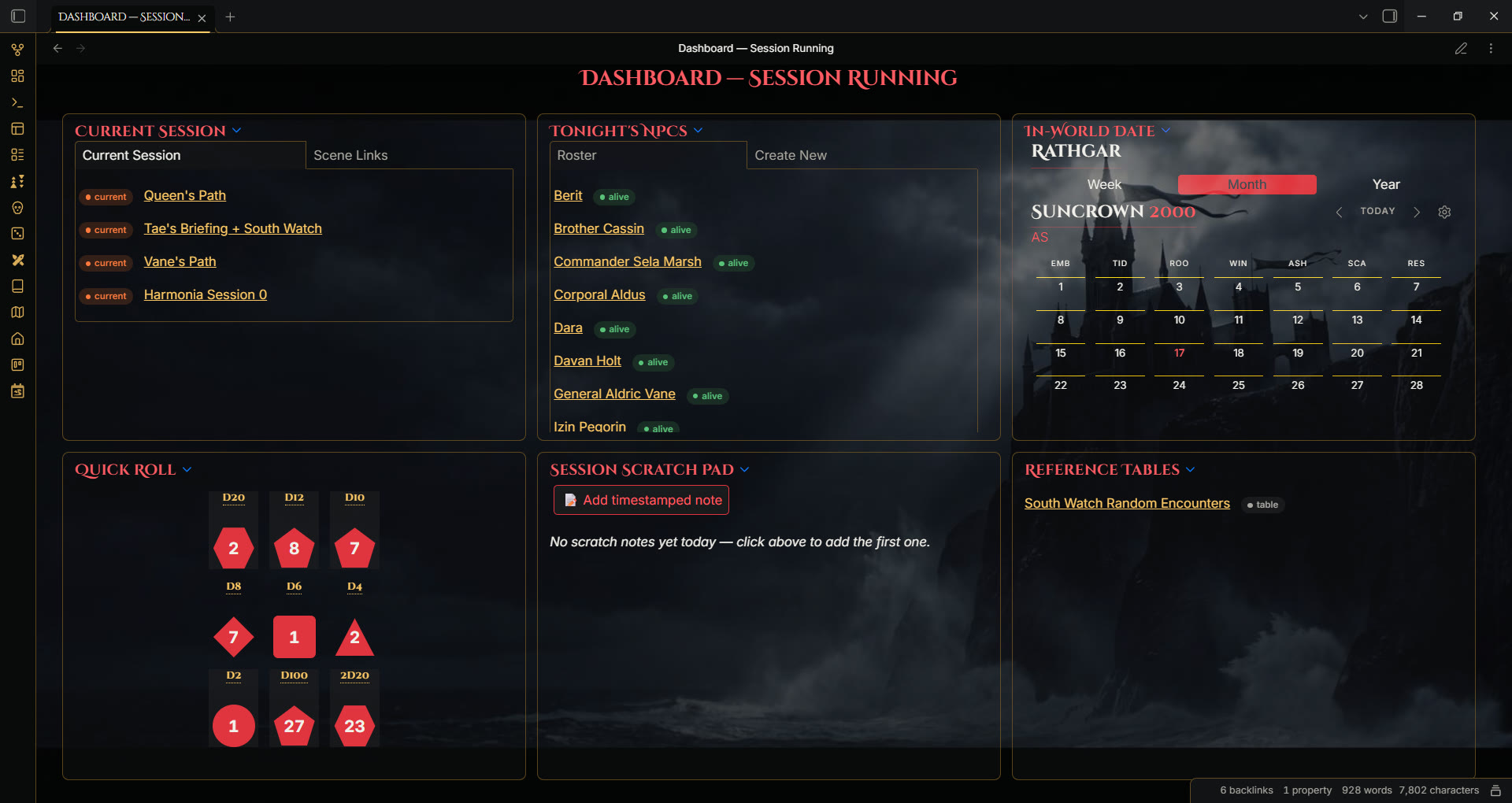Roll the D20 die
Image resolution: width=1512 pixels, height=803 pixels.
point(234,548)
